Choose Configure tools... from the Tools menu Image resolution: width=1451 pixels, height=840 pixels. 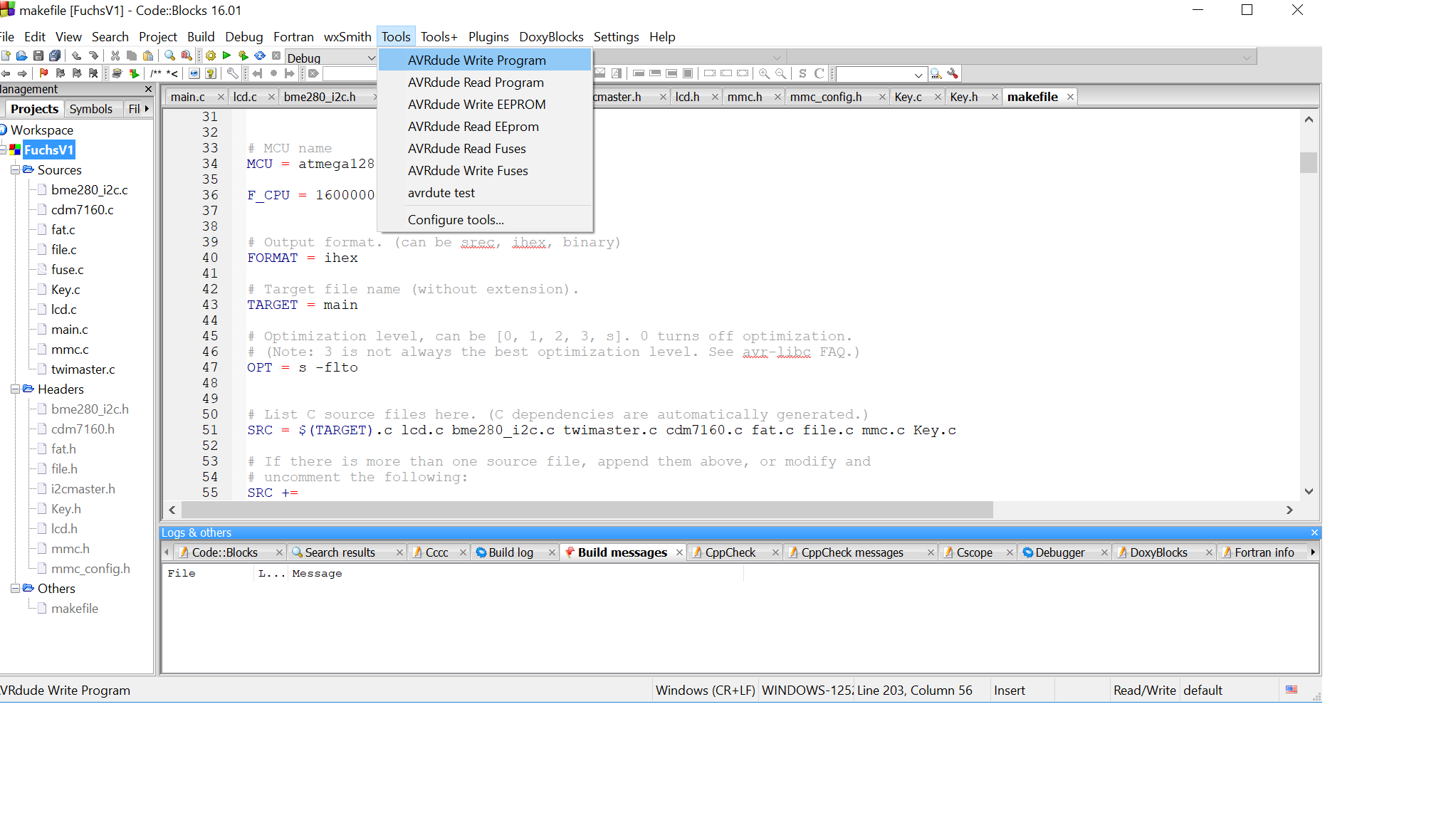click(x=486, y=220)
